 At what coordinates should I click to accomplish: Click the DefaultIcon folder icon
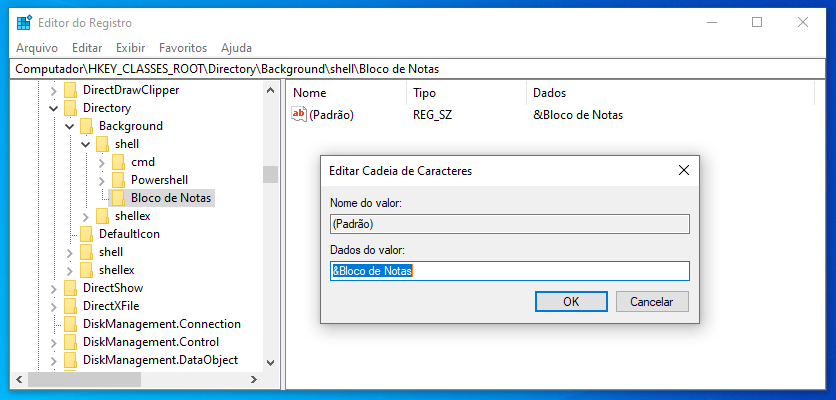(87, 234)
